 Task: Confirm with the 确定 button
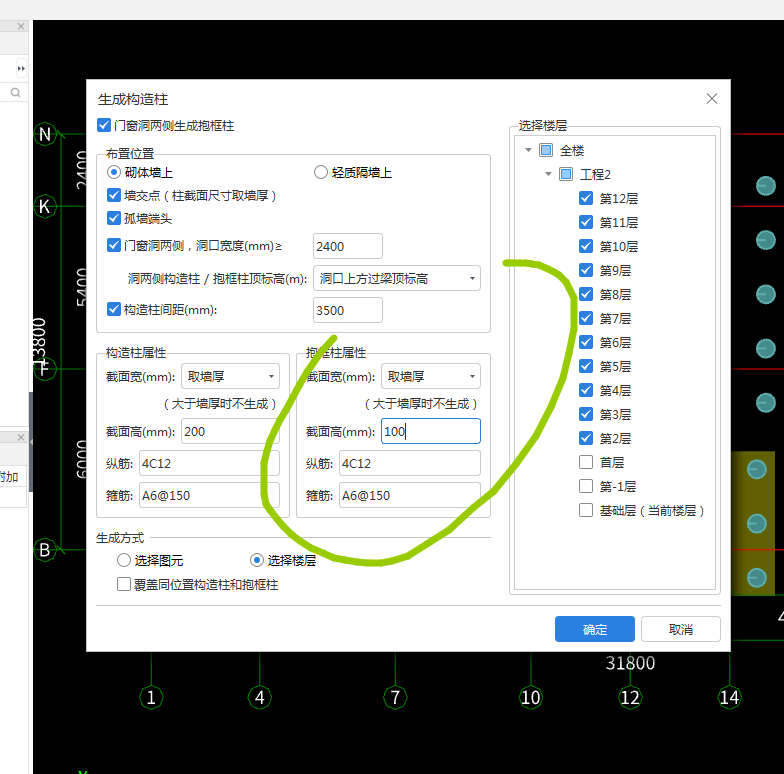(x=594, y=629)
